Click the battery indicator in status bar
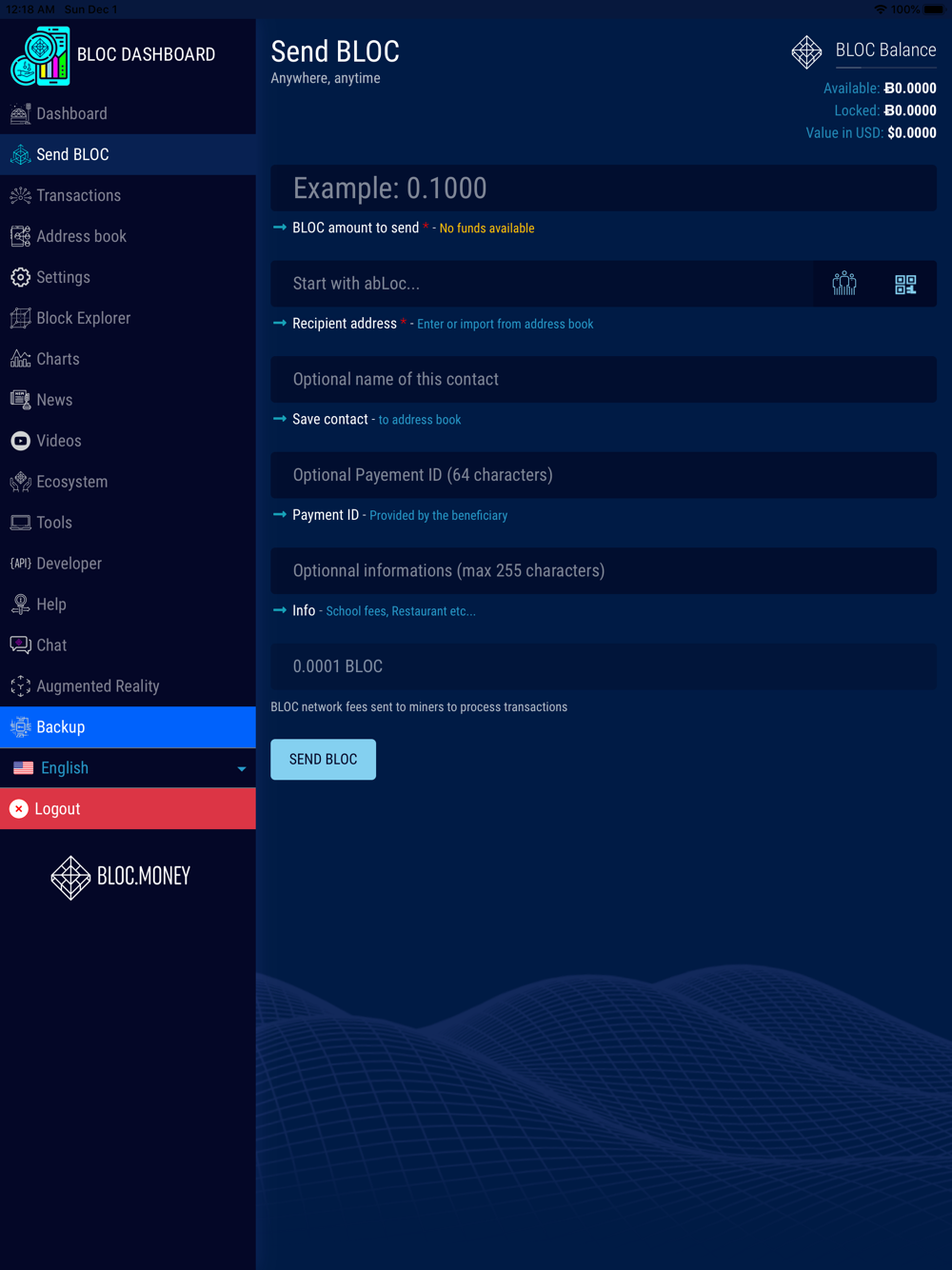The image size is (952, 1270). (934, 10)
